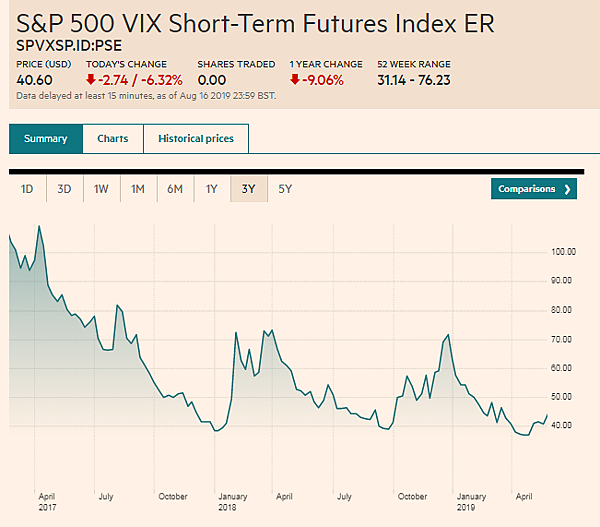This screenshot has width=600, height=527.
Task: Open the Charts tab
Action: pyautogui.click(x=113, y=139)
